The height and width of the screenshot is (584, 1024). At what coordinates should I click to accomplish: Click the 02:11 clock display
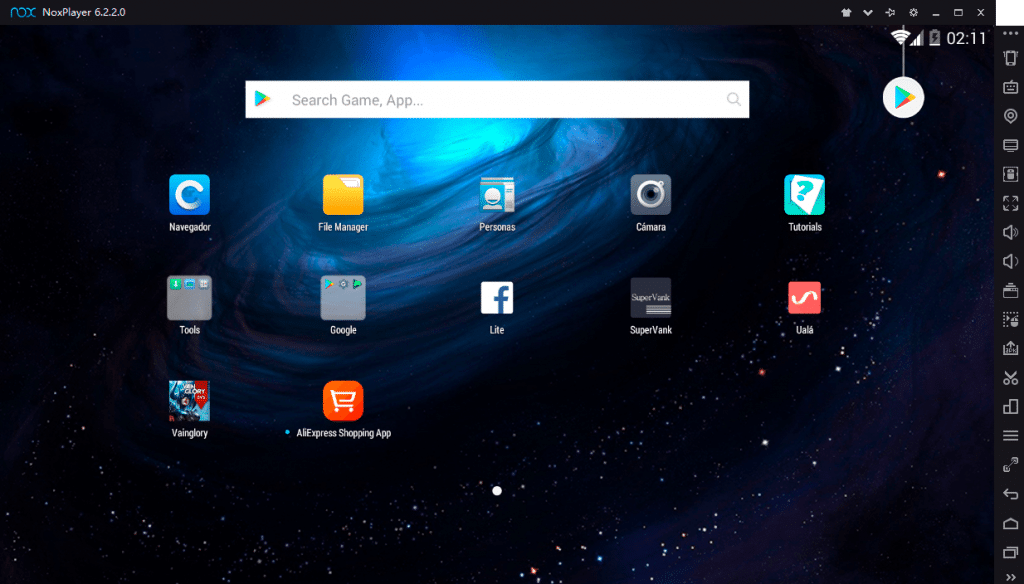pos(966,39)
